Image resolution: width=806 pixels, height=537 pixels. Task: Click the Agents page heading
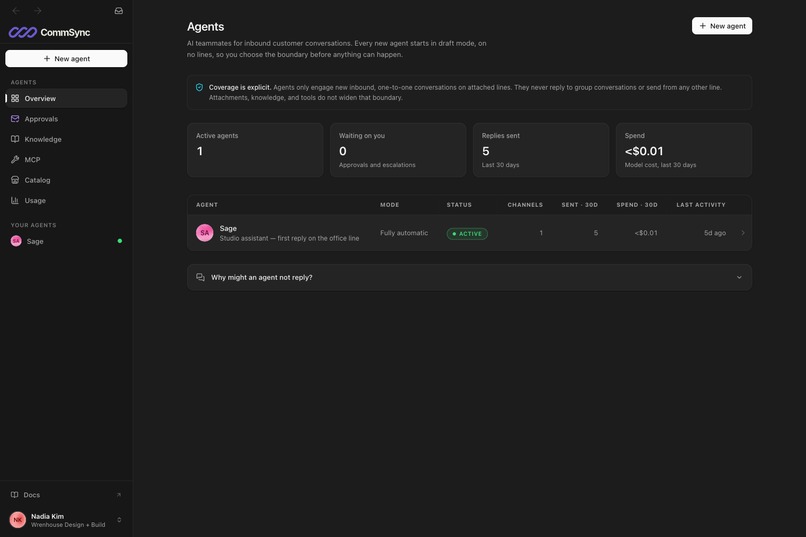pyautogui.click(x=206, y=27)
